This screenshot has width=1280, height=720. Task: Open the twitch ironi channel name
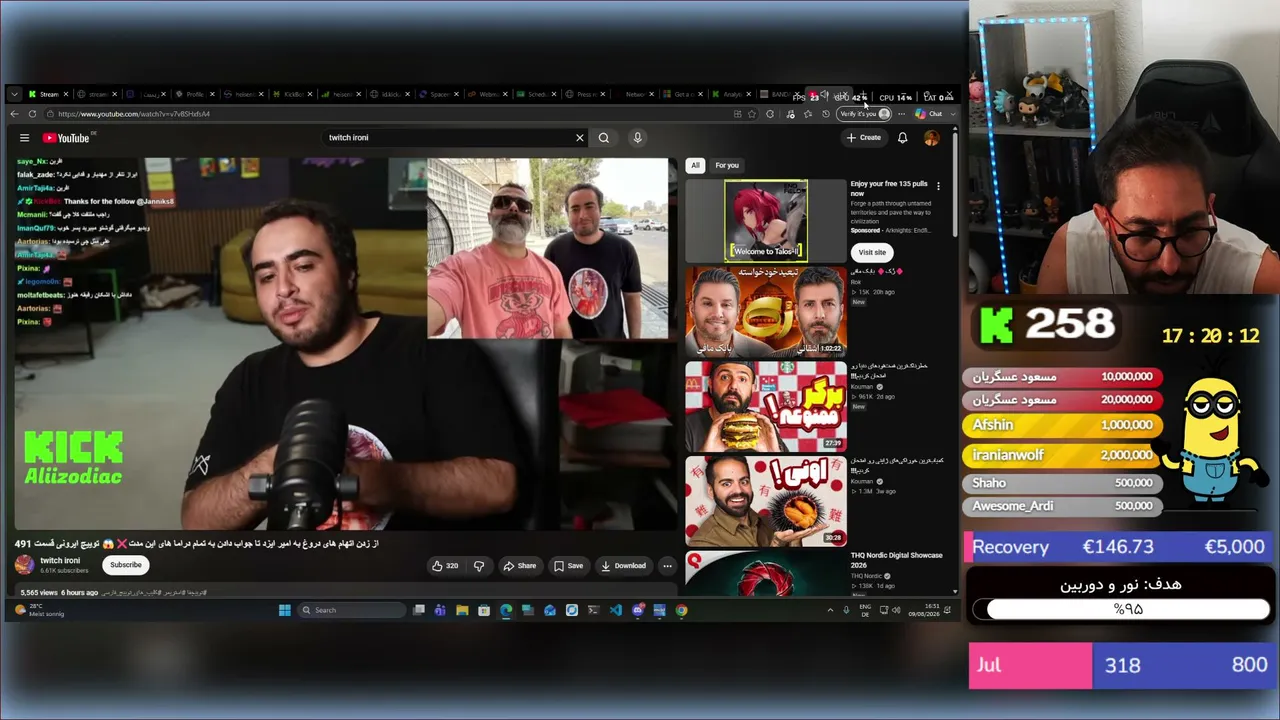pyautogui.click(x=60, y=561)
